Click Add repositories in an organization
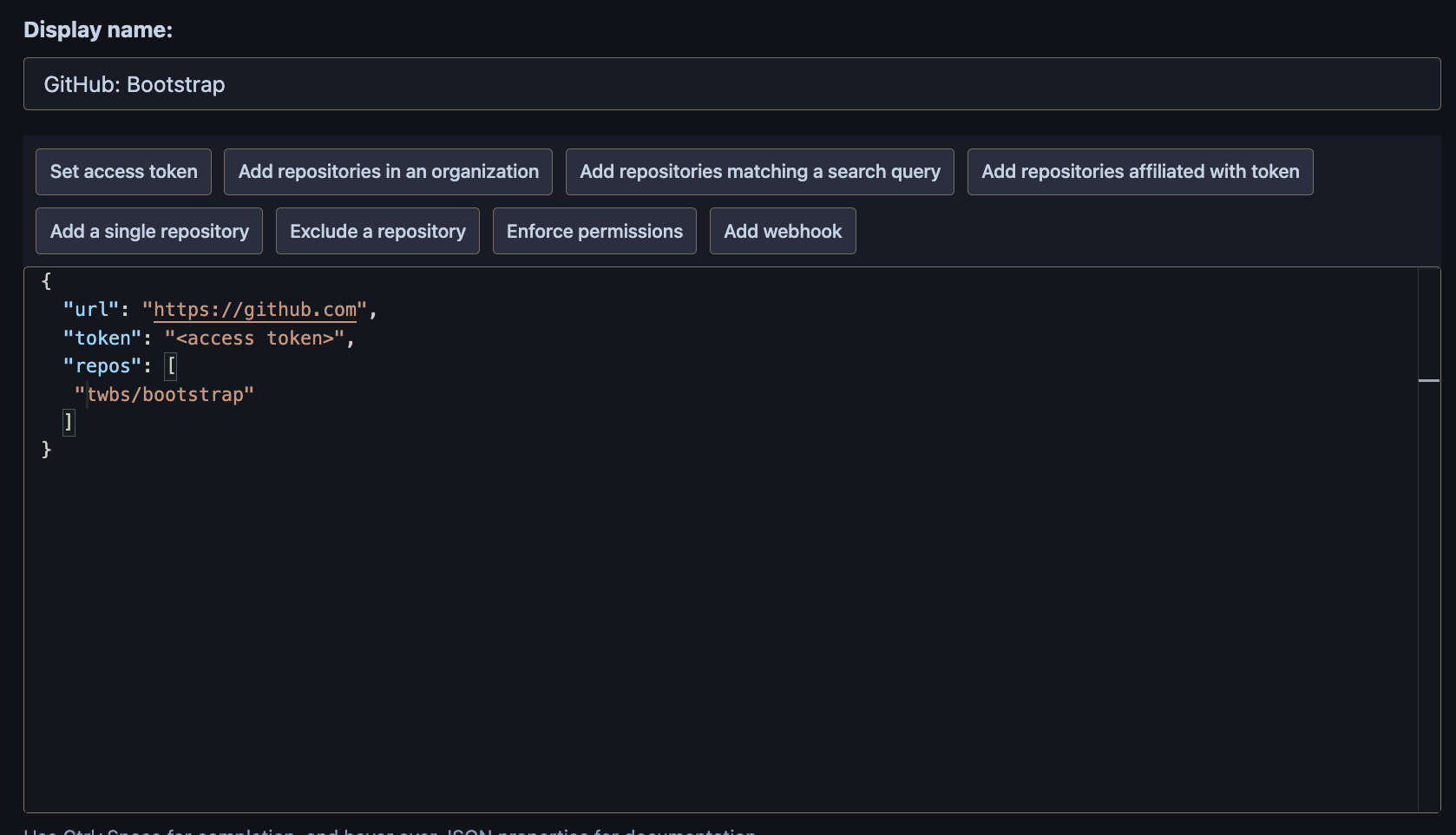Image resolution: width=1456 pixels, height=835 pixels. tap(388, 172)
